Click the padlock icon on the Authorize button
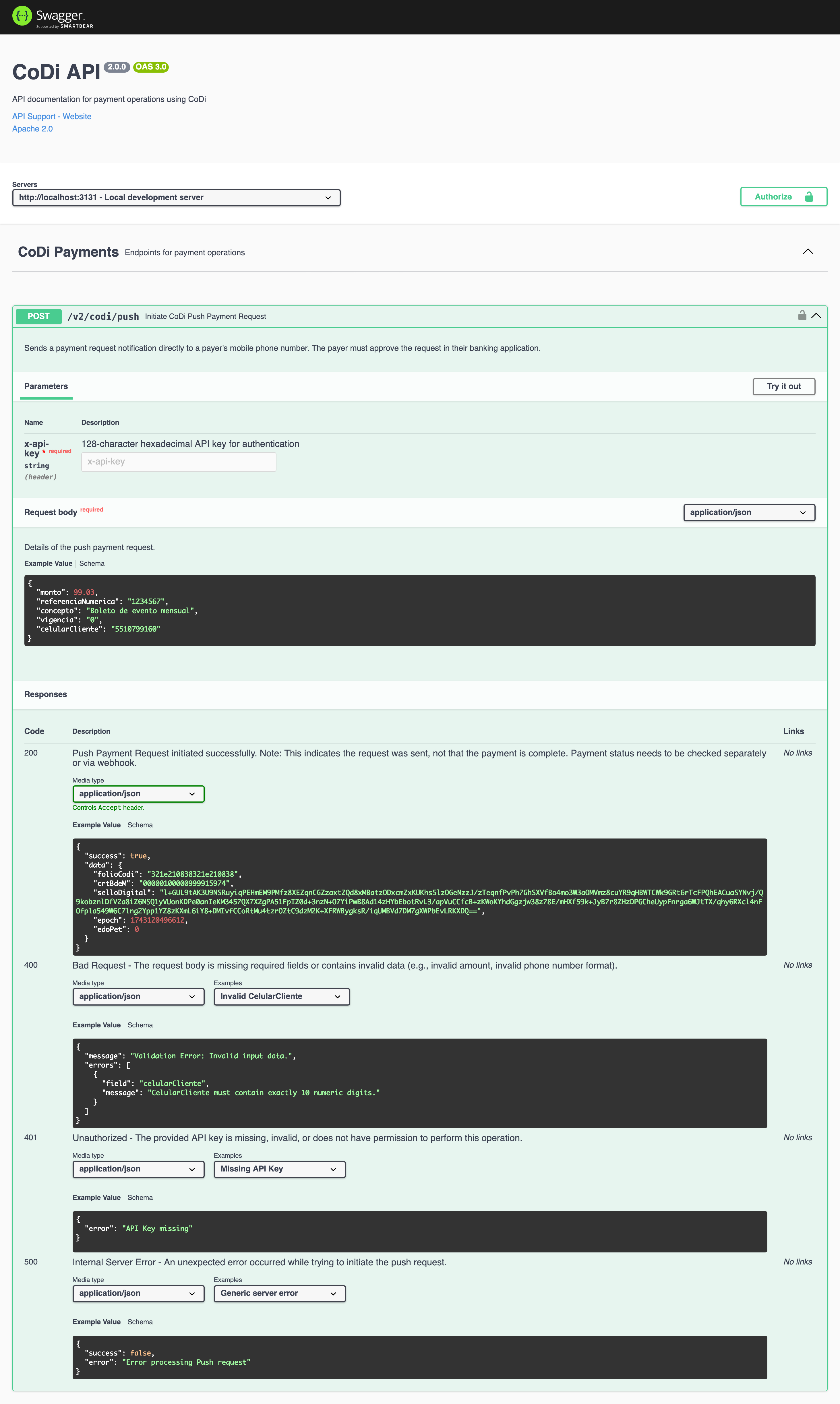The image size is (840, 1404). point(809,197)
